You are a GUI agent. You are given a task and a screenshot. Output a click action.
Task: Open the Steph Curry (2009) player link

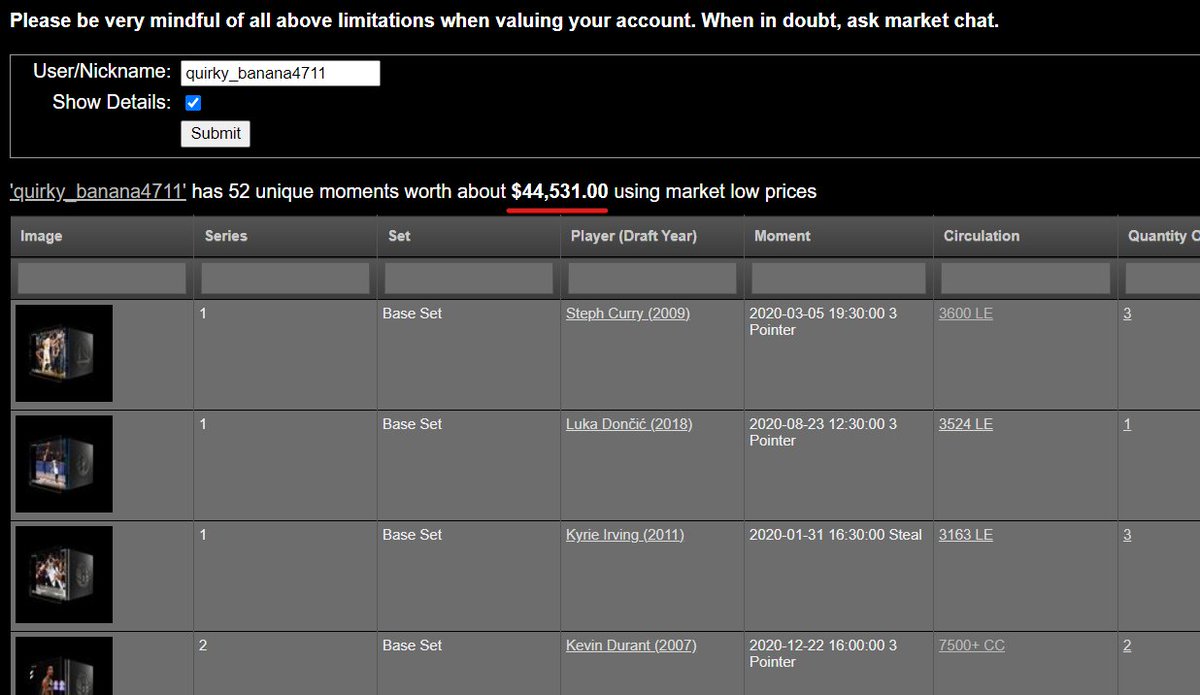pos(627,314)
